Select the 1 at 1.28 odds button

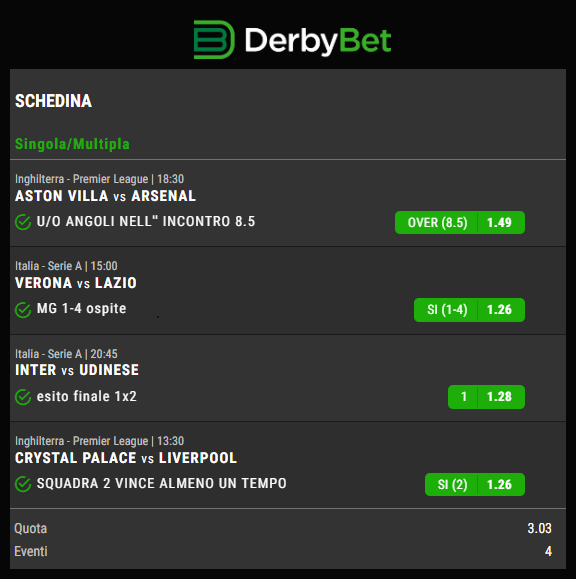pyautogui.click(x=486, y=397)
